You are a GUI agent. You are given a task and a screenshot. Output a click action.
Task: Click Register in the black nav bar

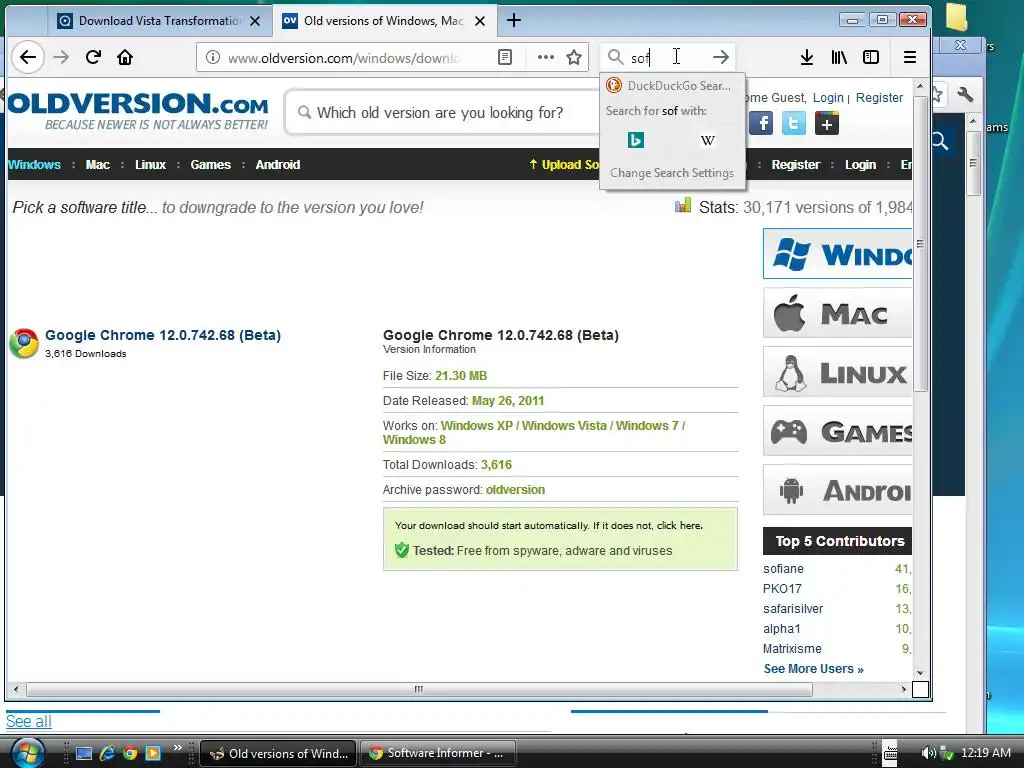(x=795, y=165)
